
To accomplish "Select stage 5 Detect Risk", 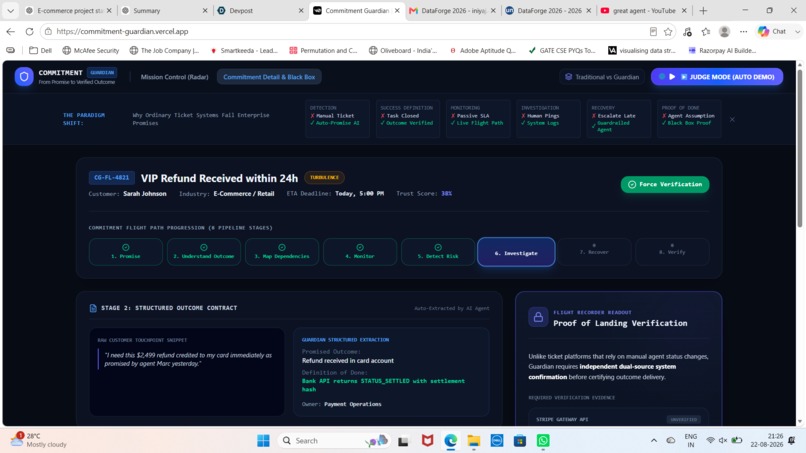I will coord(438,252).
